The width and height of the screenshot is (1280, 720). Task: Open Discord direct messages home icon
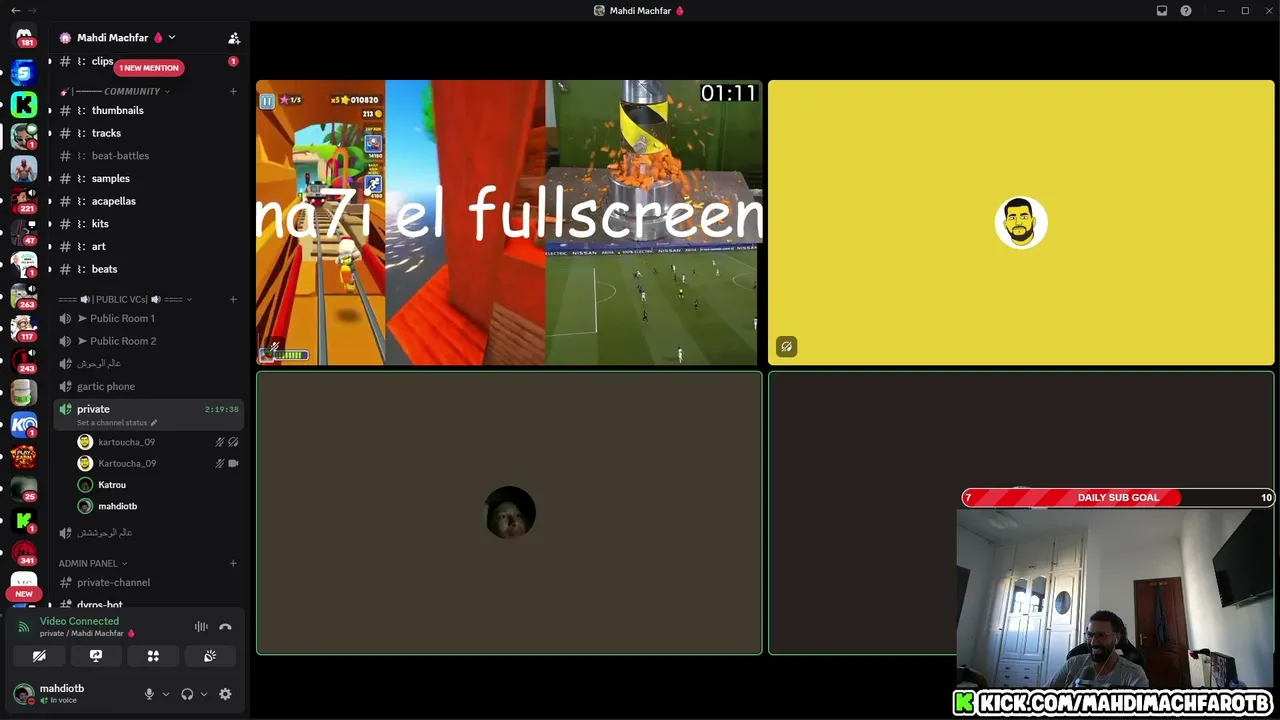point(24,36)
